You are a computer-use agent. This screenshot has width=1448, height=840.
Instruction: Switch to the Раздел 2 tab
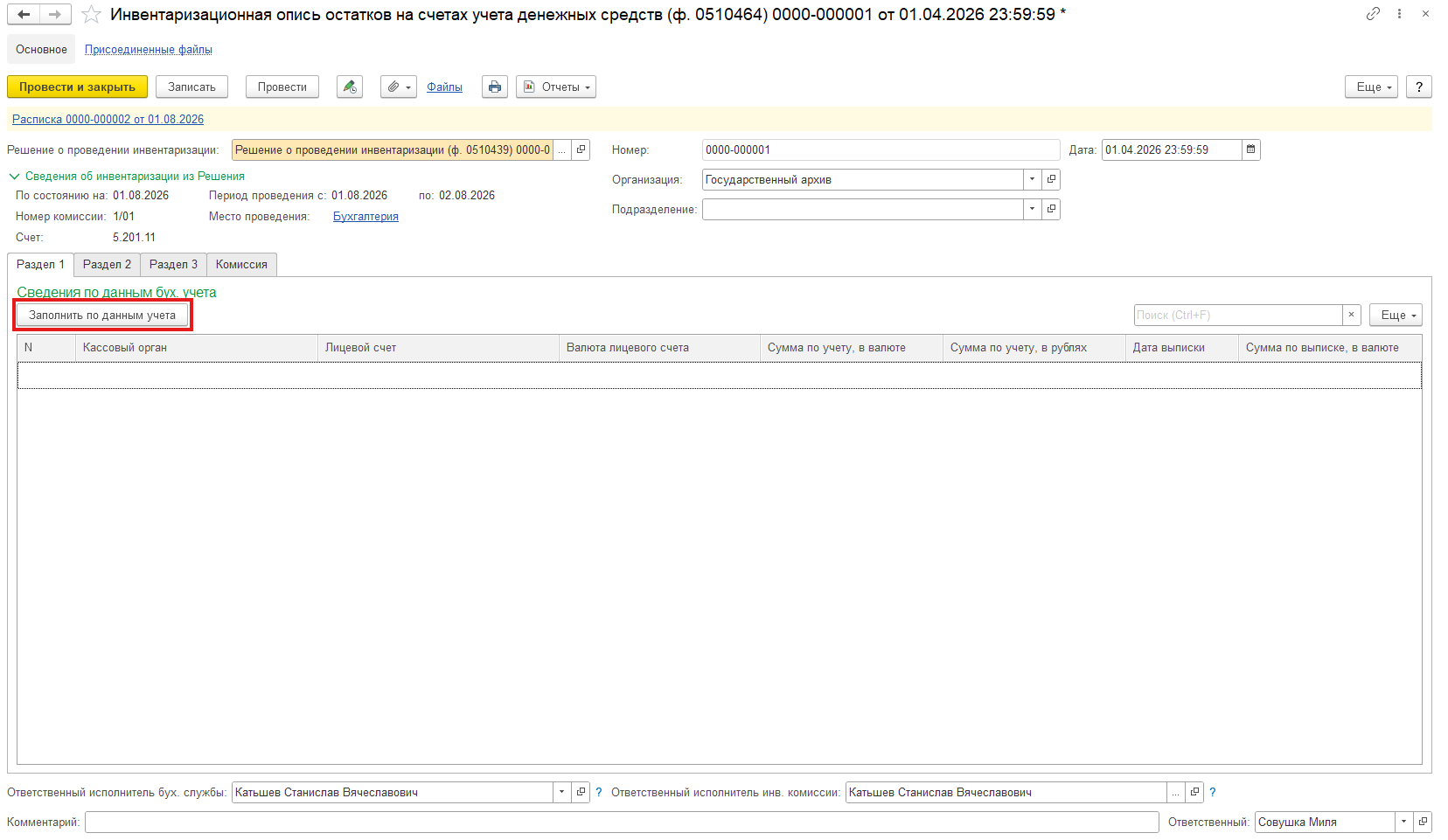[x=107, y=264]
